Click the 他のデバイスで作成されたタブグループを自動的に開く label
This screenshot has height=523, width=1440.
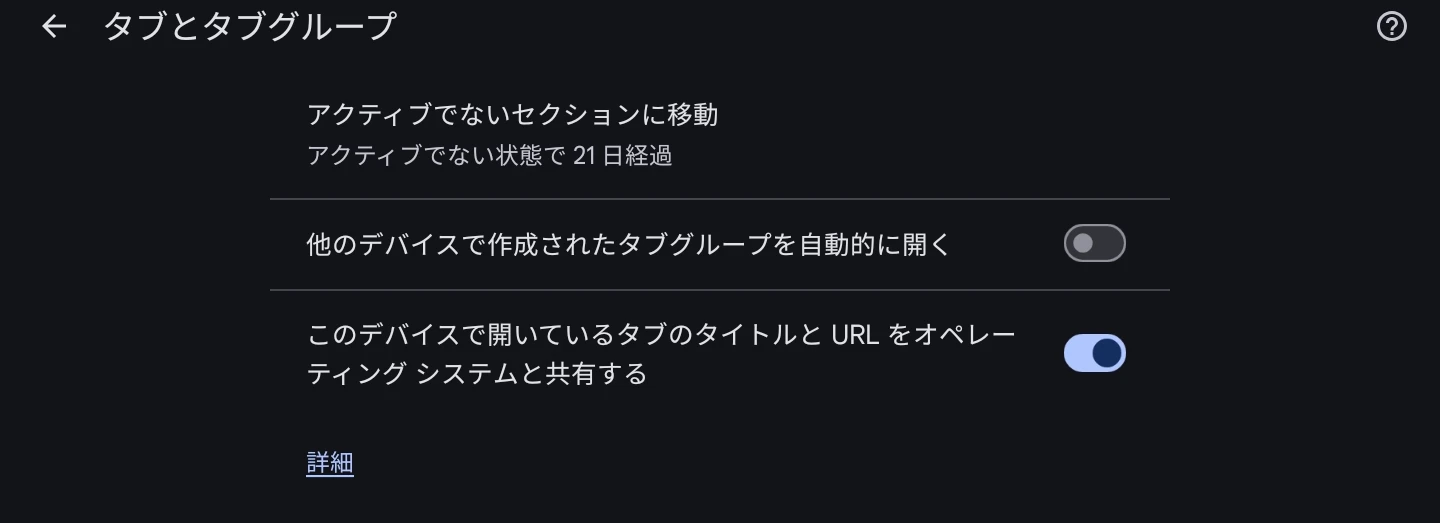tap(629, 244)
